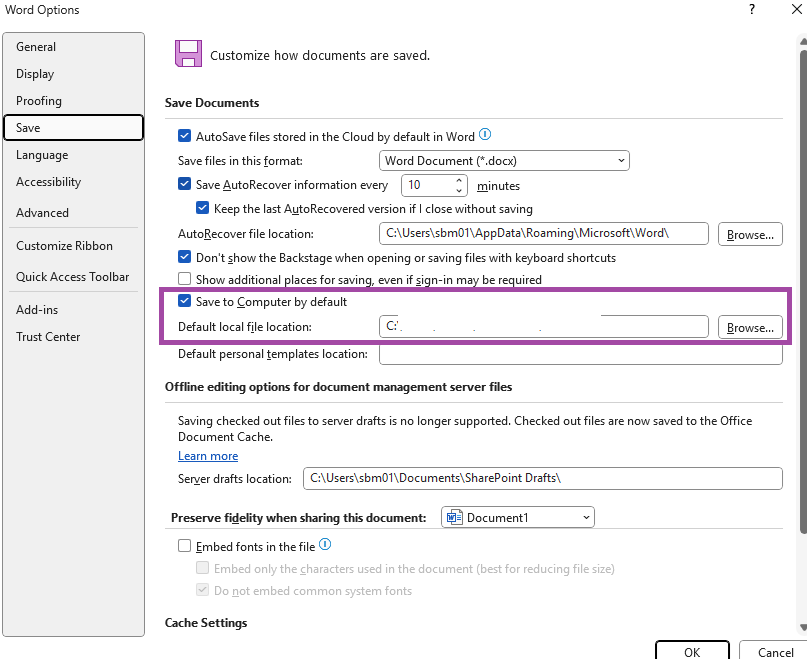807x659 pixels.
Task: Increase AutoRecover minutes with up arrow
Action: [x=459, y=181]
